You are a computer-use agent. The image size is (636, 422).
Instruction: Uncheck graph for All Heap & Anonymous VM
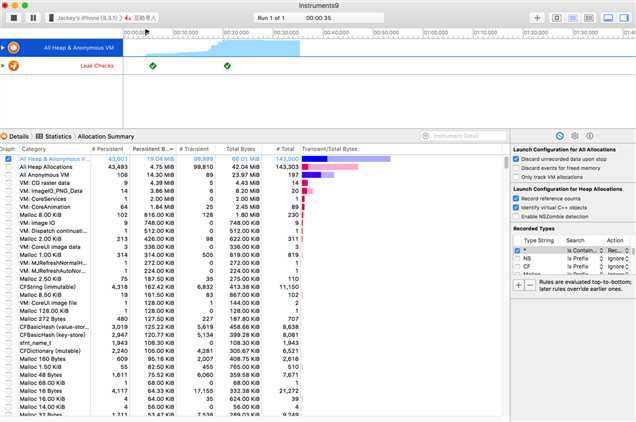[8, 159]
